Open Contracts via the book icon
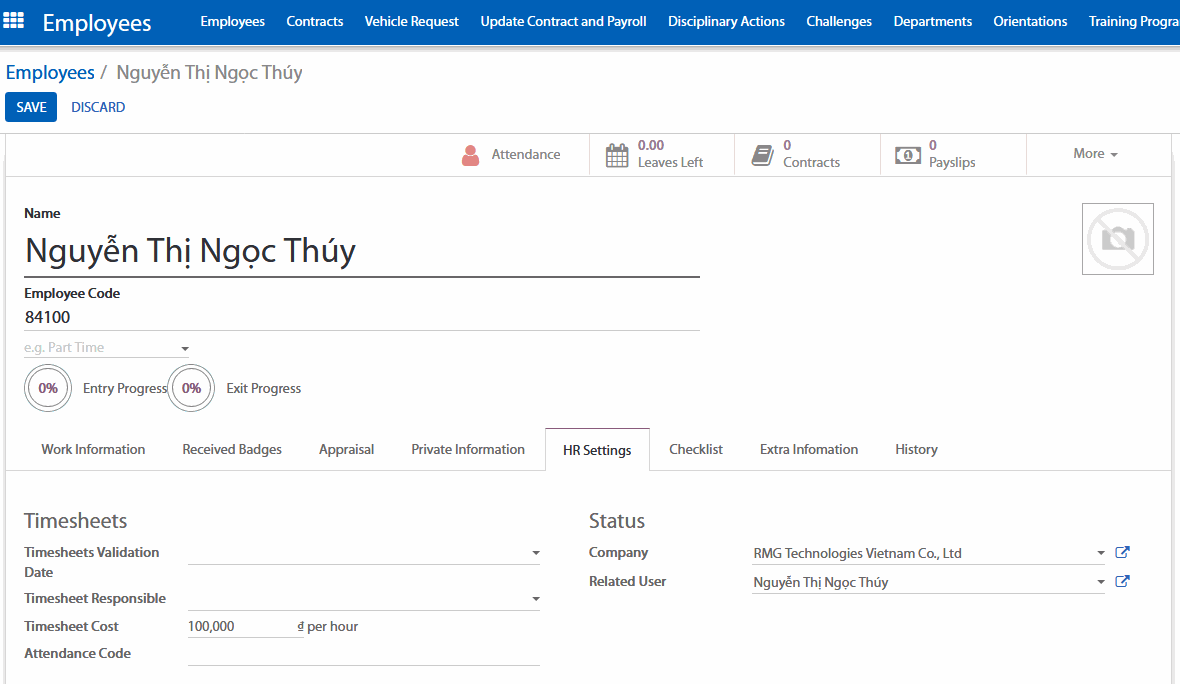This screenshot has width=1180, height=684. 763,155
